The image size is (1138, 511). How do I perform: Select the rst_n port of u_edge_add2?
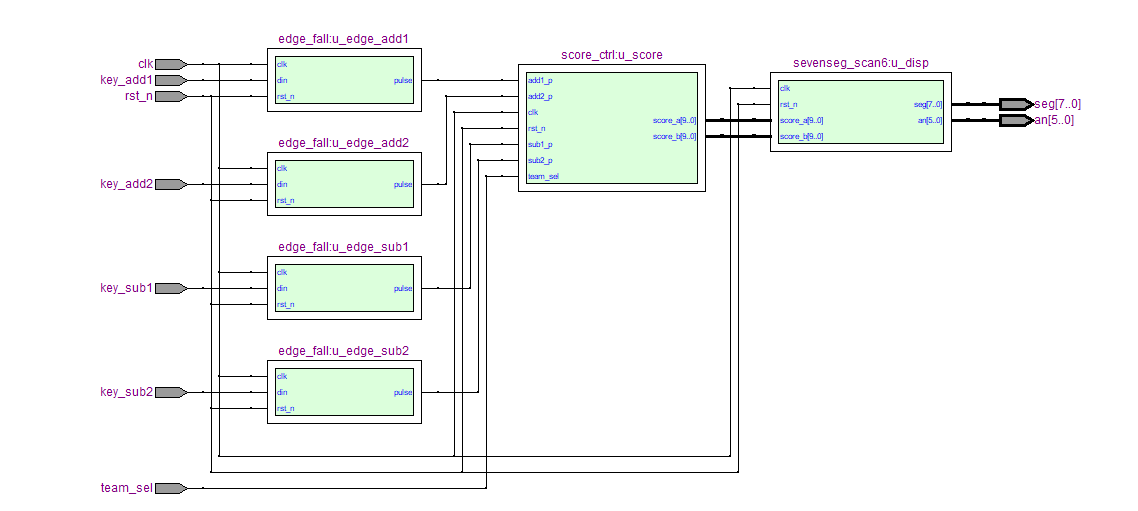285,200
